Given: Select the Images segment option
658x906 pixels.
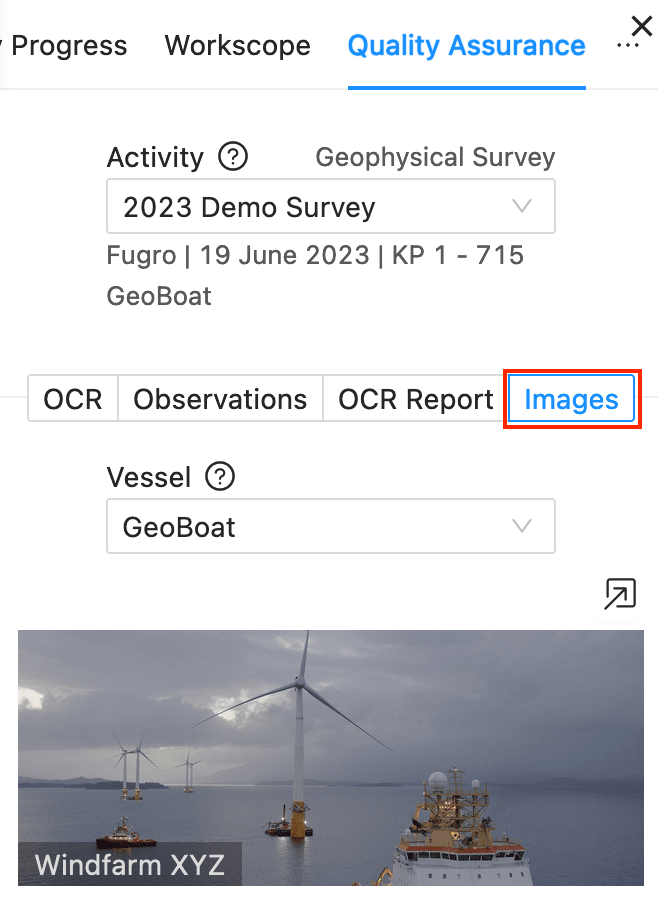Looking at the screenshot, I should click(571, 399).
